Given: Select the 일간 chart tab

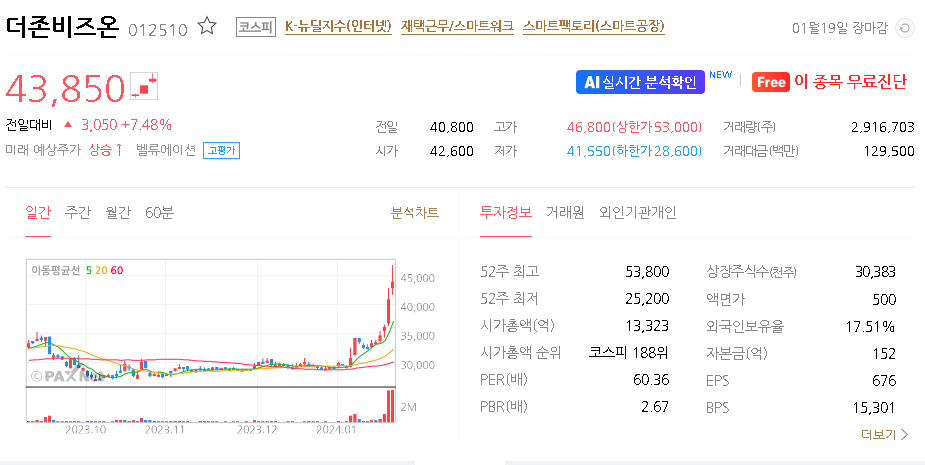Looking at the screenshot, I should click(x=38, y=212).
